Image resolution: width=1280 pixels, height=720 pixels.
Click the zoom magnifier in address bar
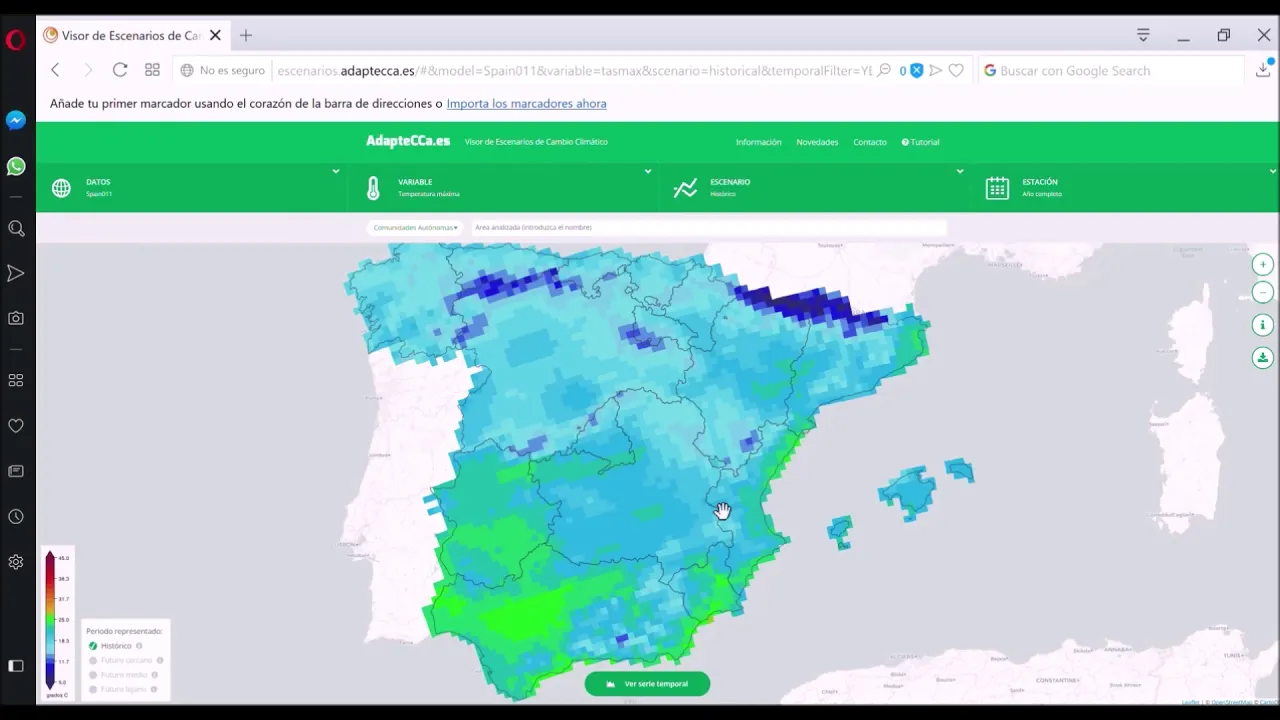(884, 70)
